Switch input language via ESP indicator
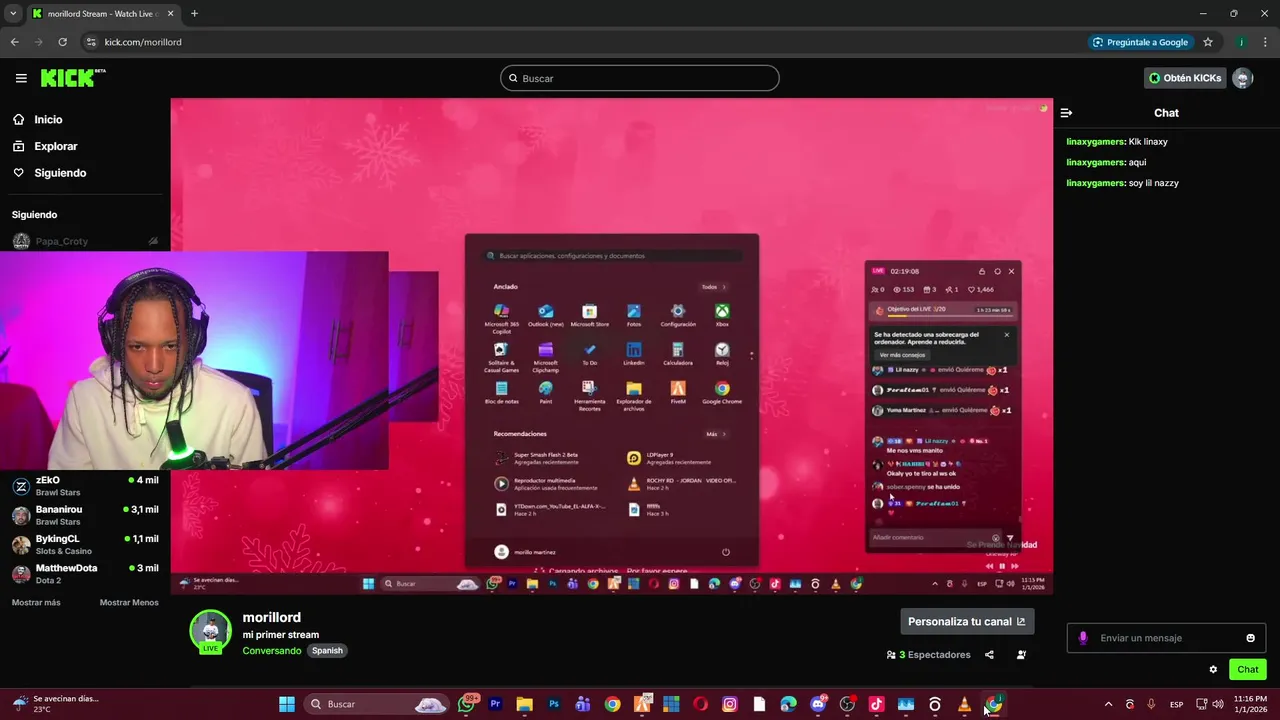Screen dimensions: 1280x720 (1177, 704)
